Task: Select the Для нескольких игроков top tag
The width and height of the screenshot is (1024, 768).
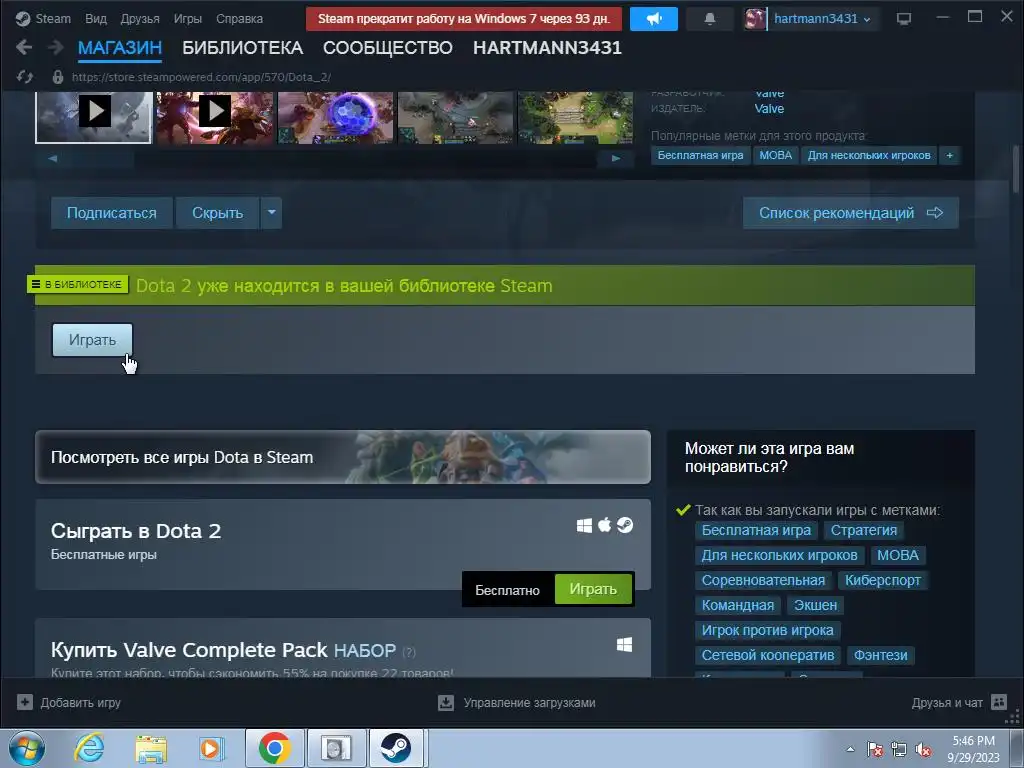Action: [x=869, y=155]
